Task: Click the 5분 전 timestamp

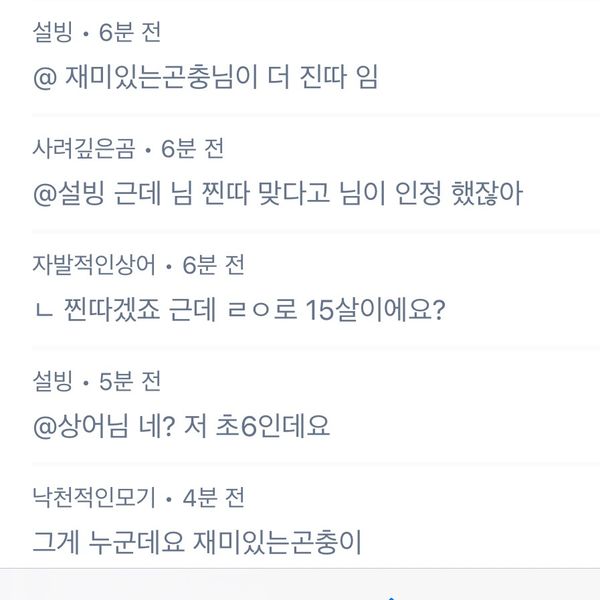Action: coord(130,381)
